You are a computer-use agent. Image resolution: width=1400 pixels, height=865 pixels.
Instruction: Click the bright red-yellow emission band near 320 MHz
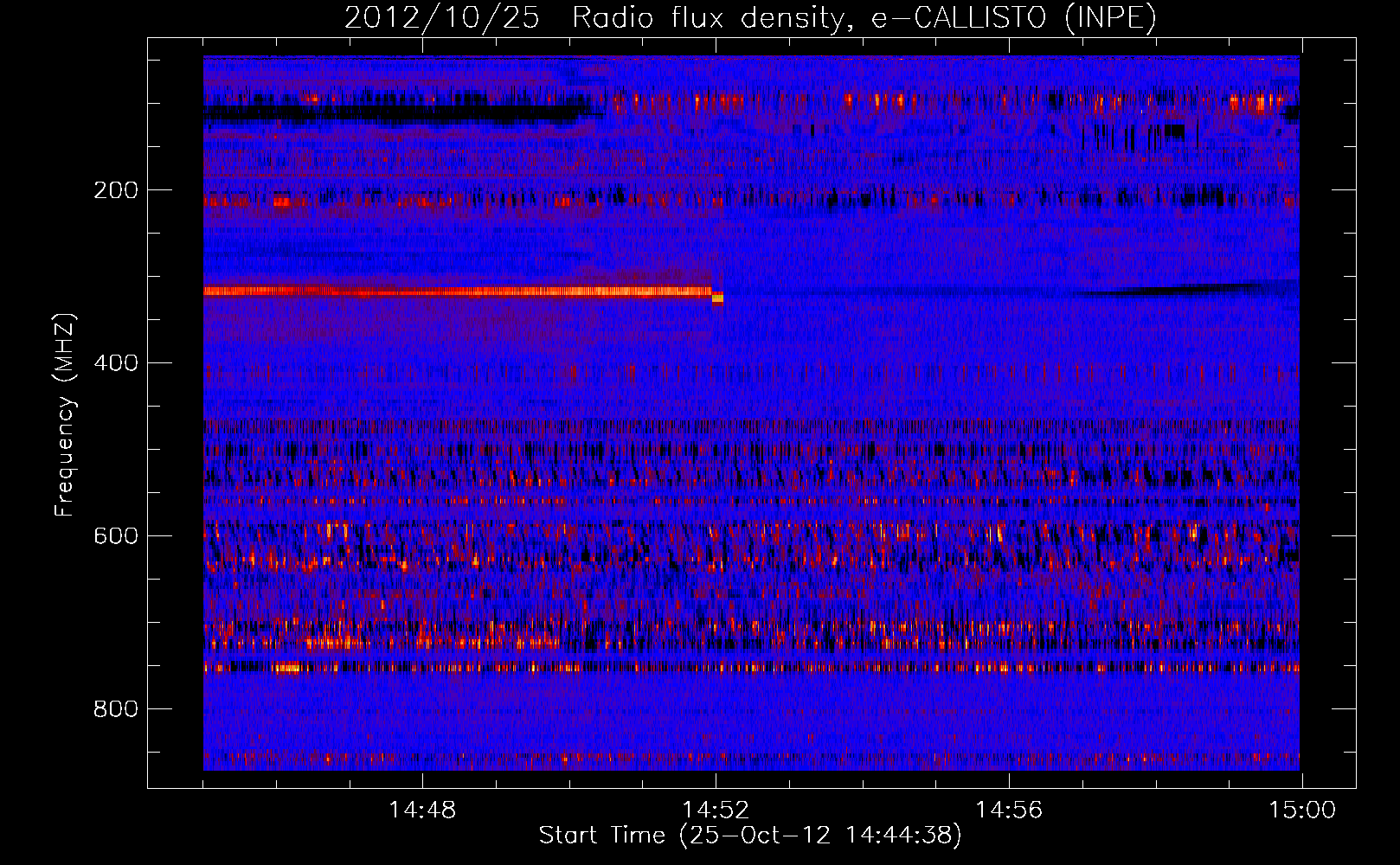(x=458, y=292)
